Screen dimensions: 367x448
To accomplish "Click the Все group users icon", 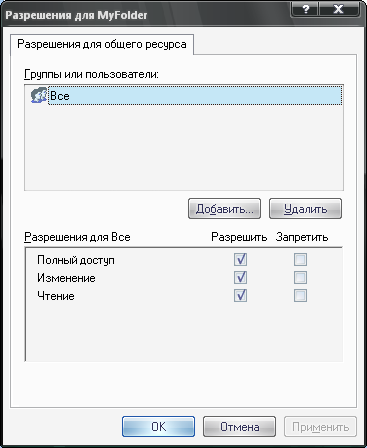I will tap(39, 95).
